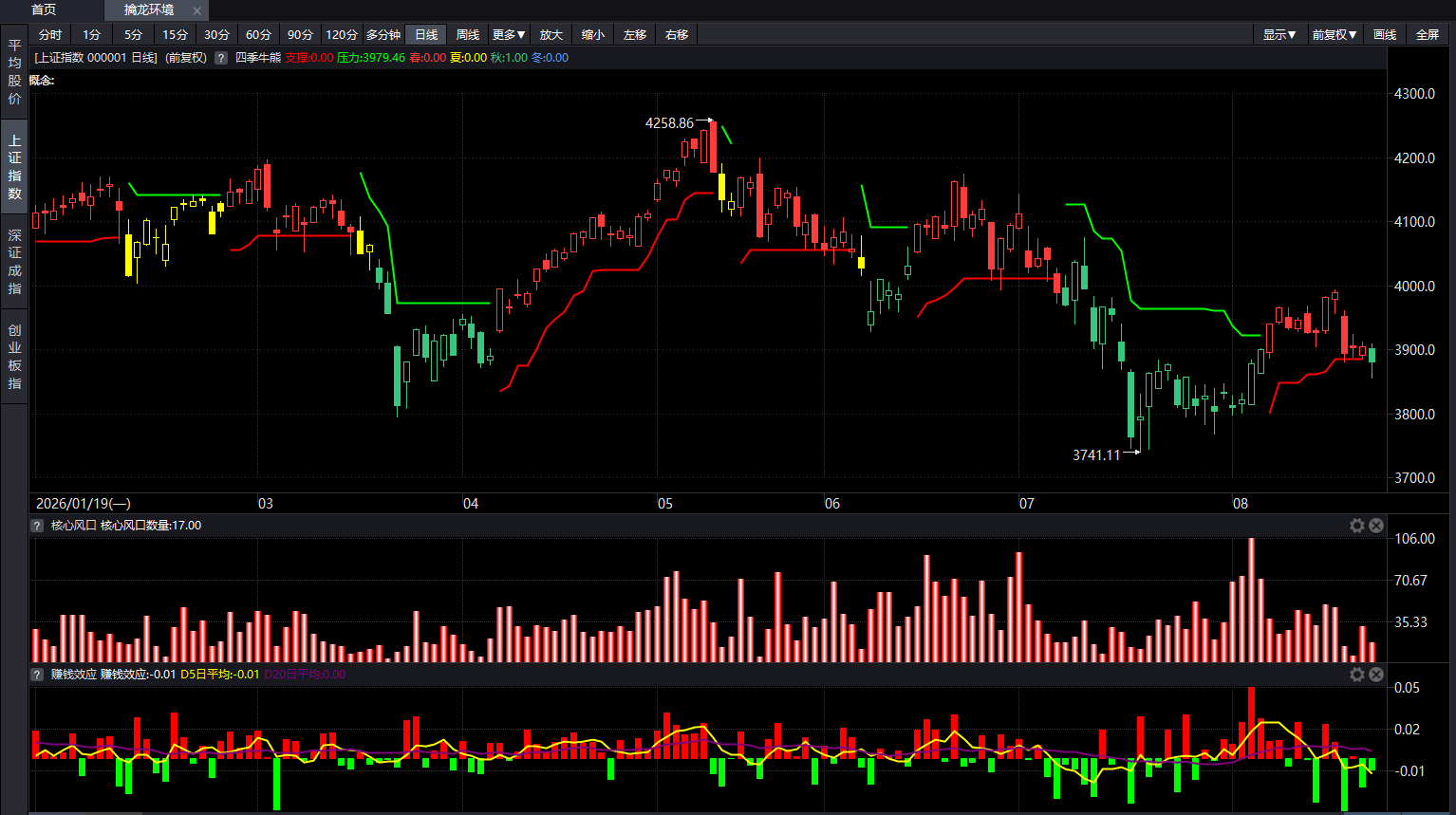Select 平均股价 in the left sidebar

[14, 72]
